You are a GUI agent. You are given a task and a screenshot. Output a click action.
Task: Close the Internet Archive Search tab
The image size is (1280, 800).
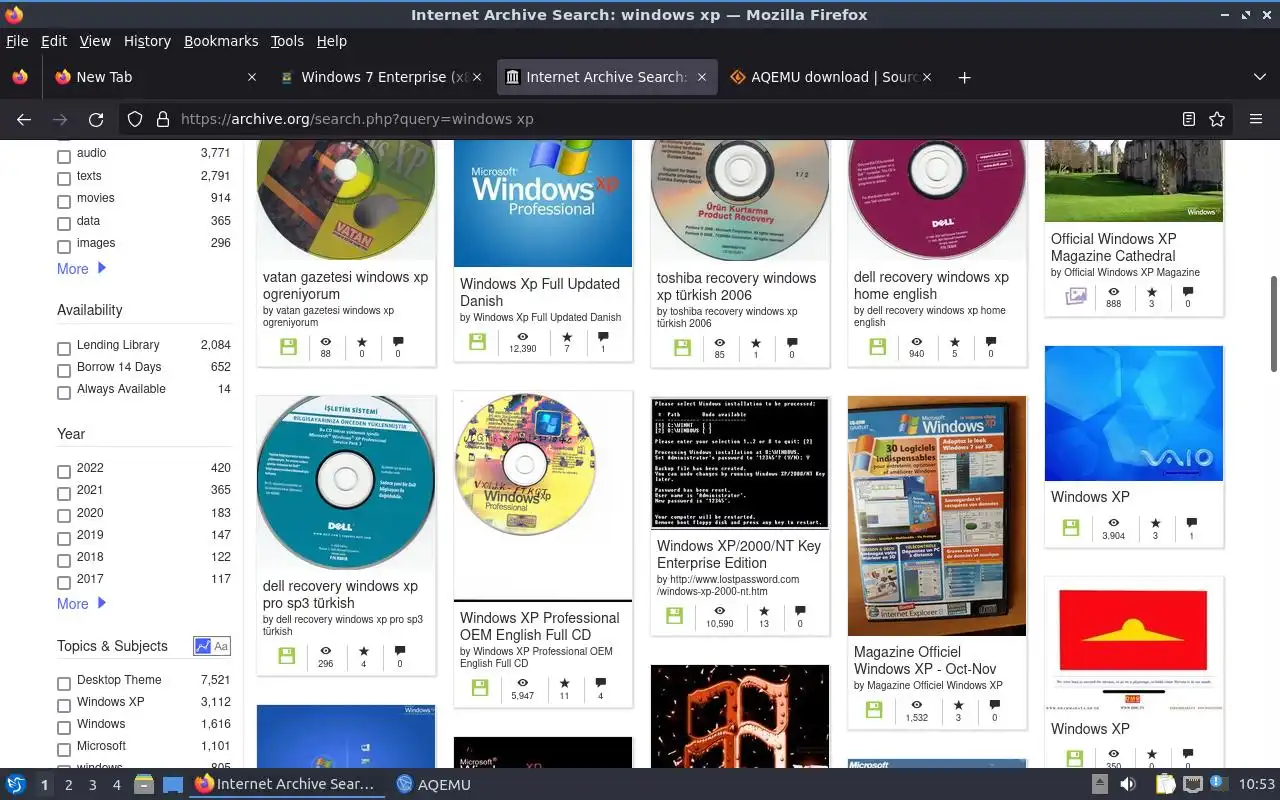click(x=702, y=77)
